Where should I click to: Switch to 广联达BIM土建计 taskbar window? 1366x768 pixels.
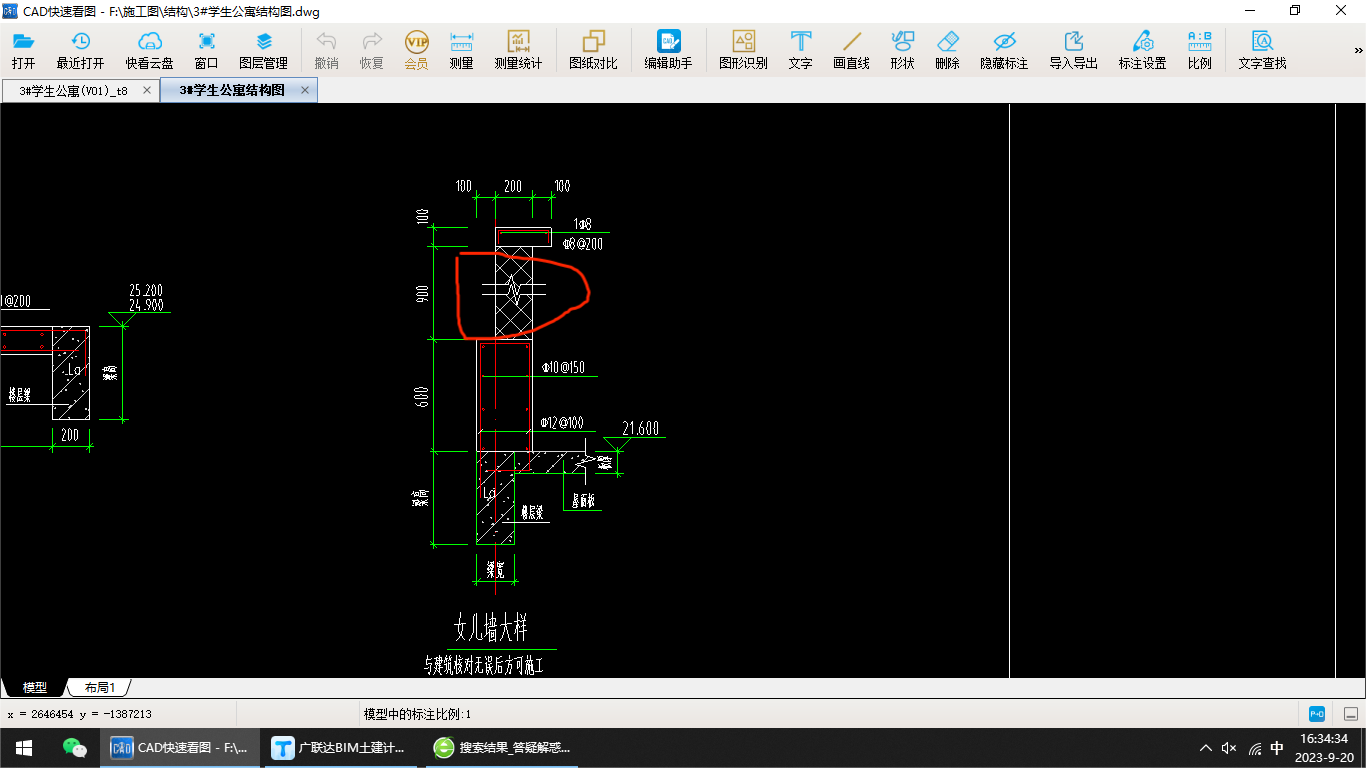[340, 748]
